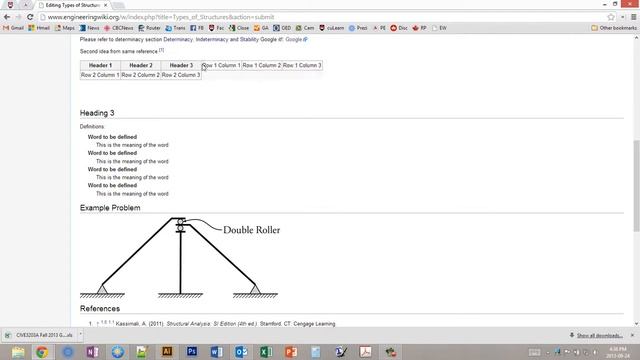Expand the downloaded file options arrow
Image resolution: width=640 pixels, height=360 pixels.
(80, 335)
